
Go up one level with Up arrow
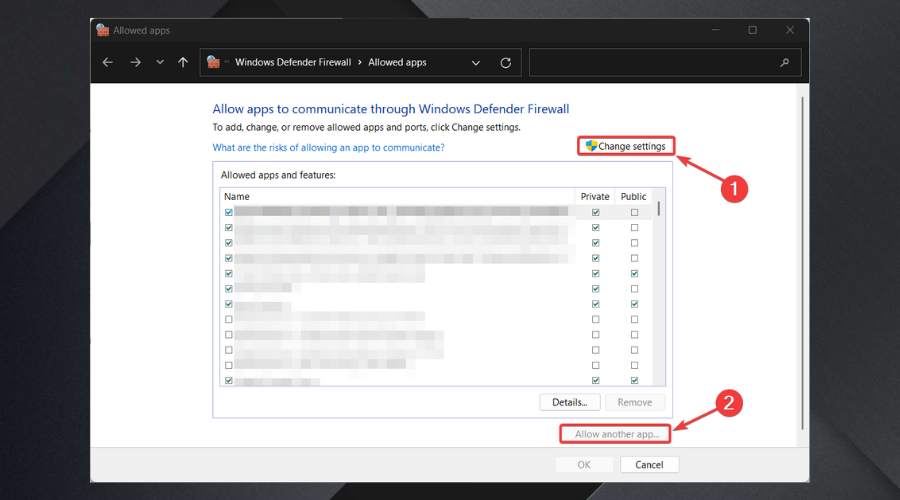(183, 63)
